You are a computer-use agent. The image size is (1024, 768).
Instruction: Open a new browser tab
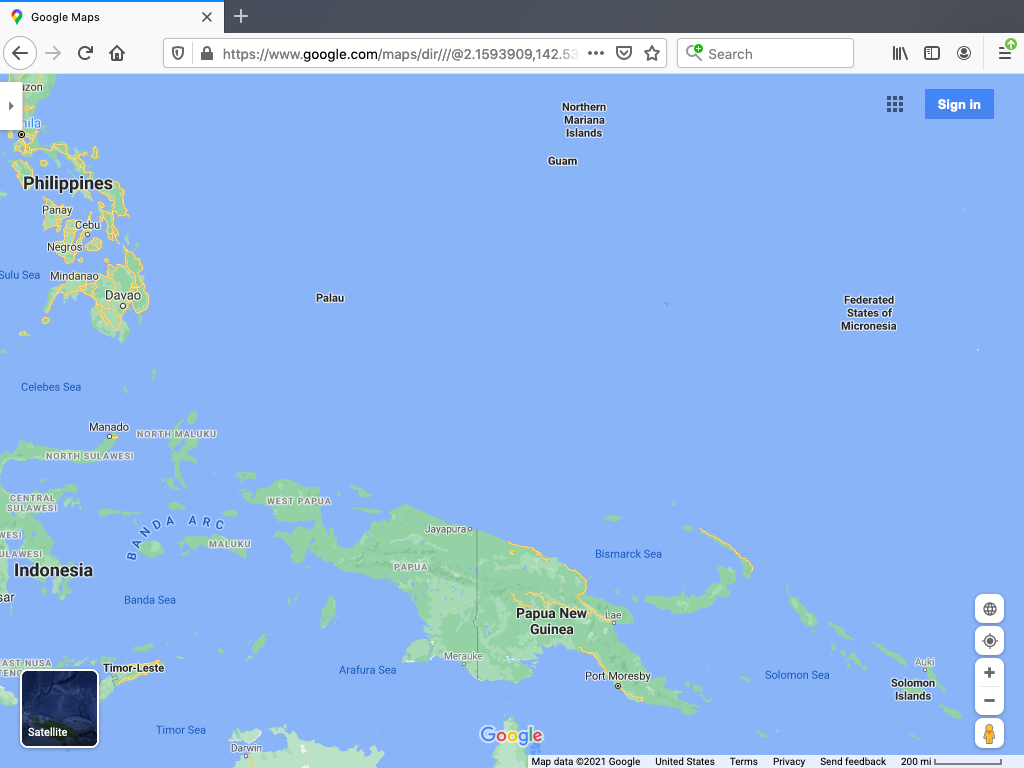point(241,17)
